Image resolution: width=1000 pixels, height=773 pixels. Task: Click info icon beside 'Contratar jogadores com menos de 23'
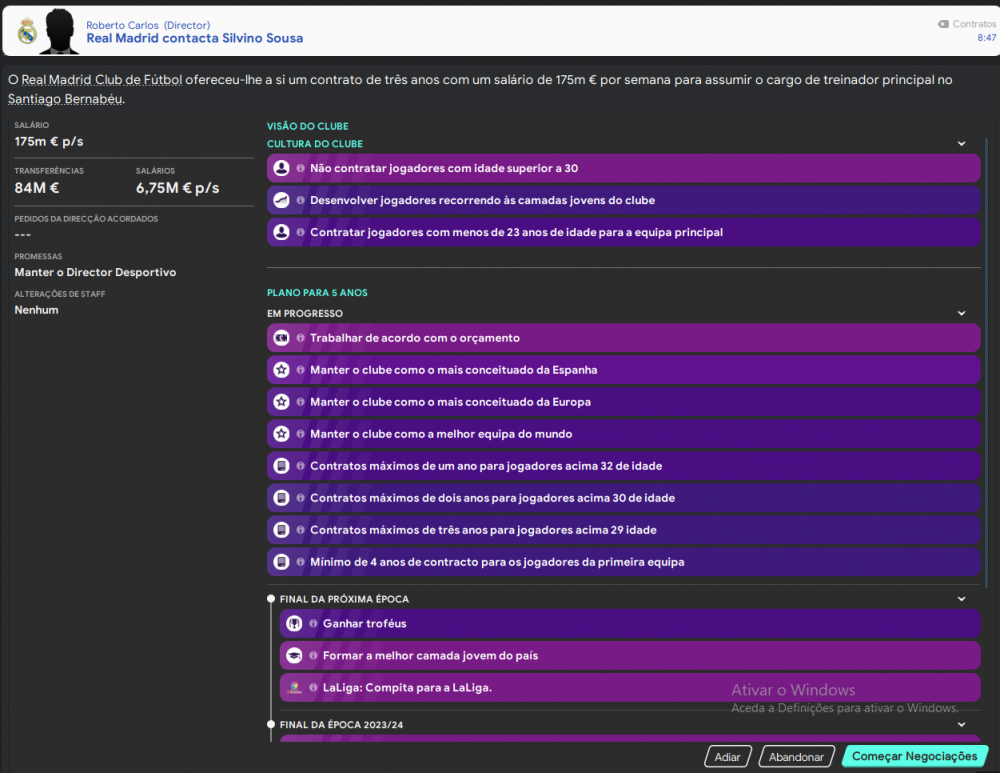pyautogui.click(x=300, y=232)
